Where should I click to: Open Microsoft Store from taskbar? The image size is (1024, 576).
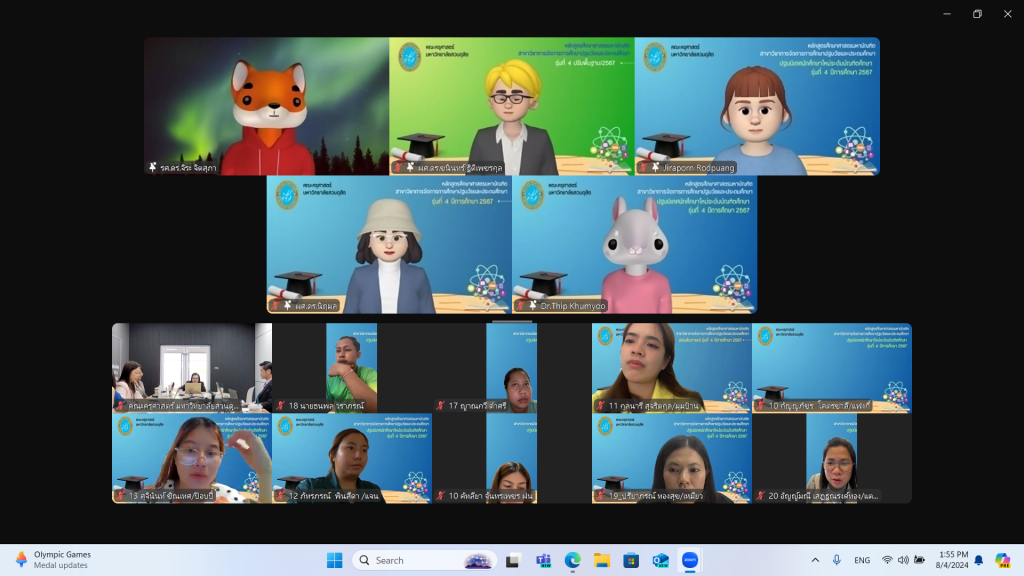click(631, 560)
